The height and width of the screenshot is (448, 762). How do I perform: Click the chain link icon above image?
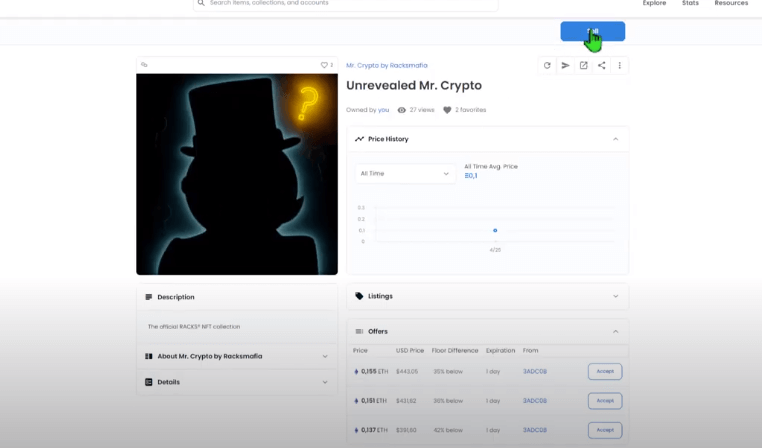pos(144,65)
